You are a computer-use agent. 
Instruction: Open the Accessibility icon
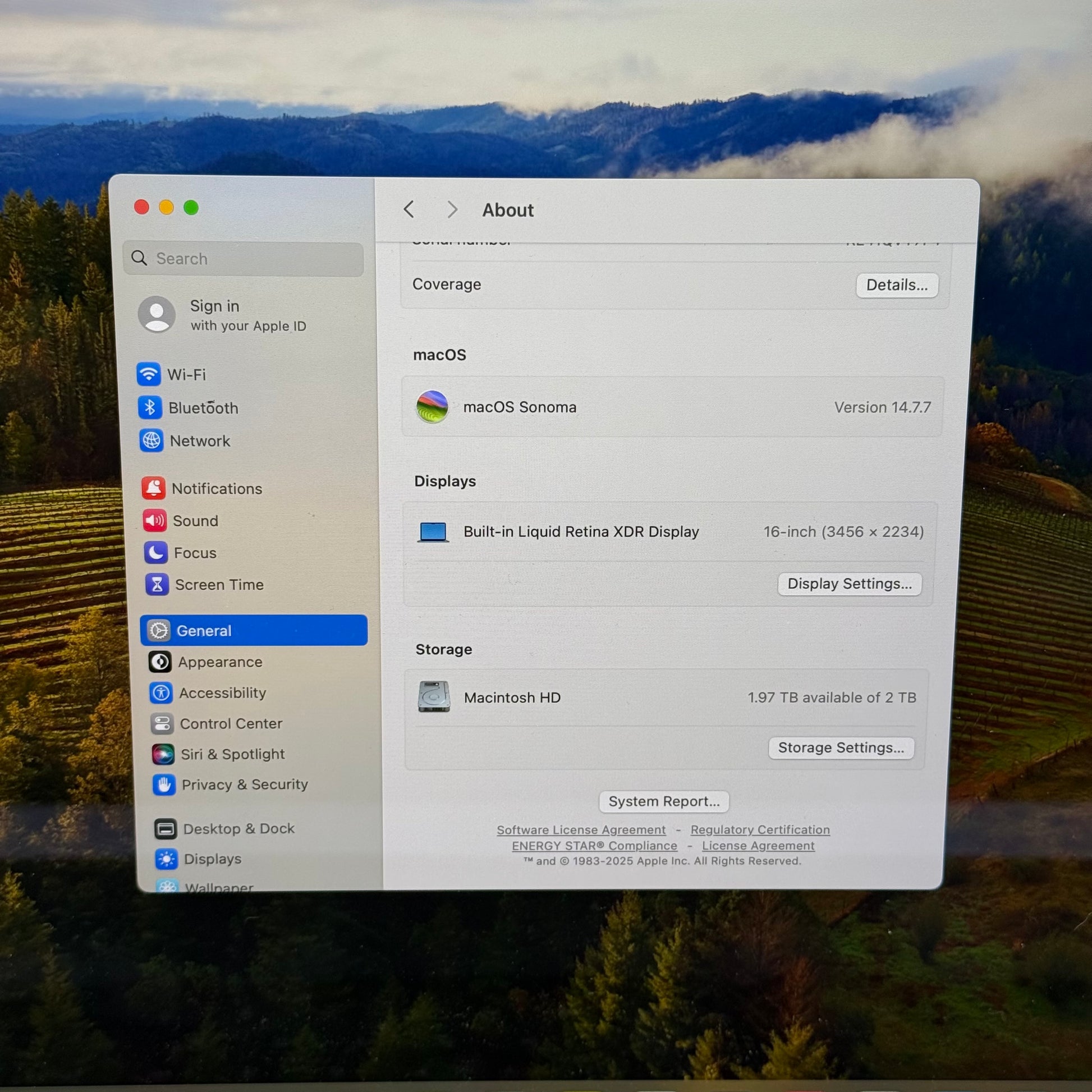point(161,692)
